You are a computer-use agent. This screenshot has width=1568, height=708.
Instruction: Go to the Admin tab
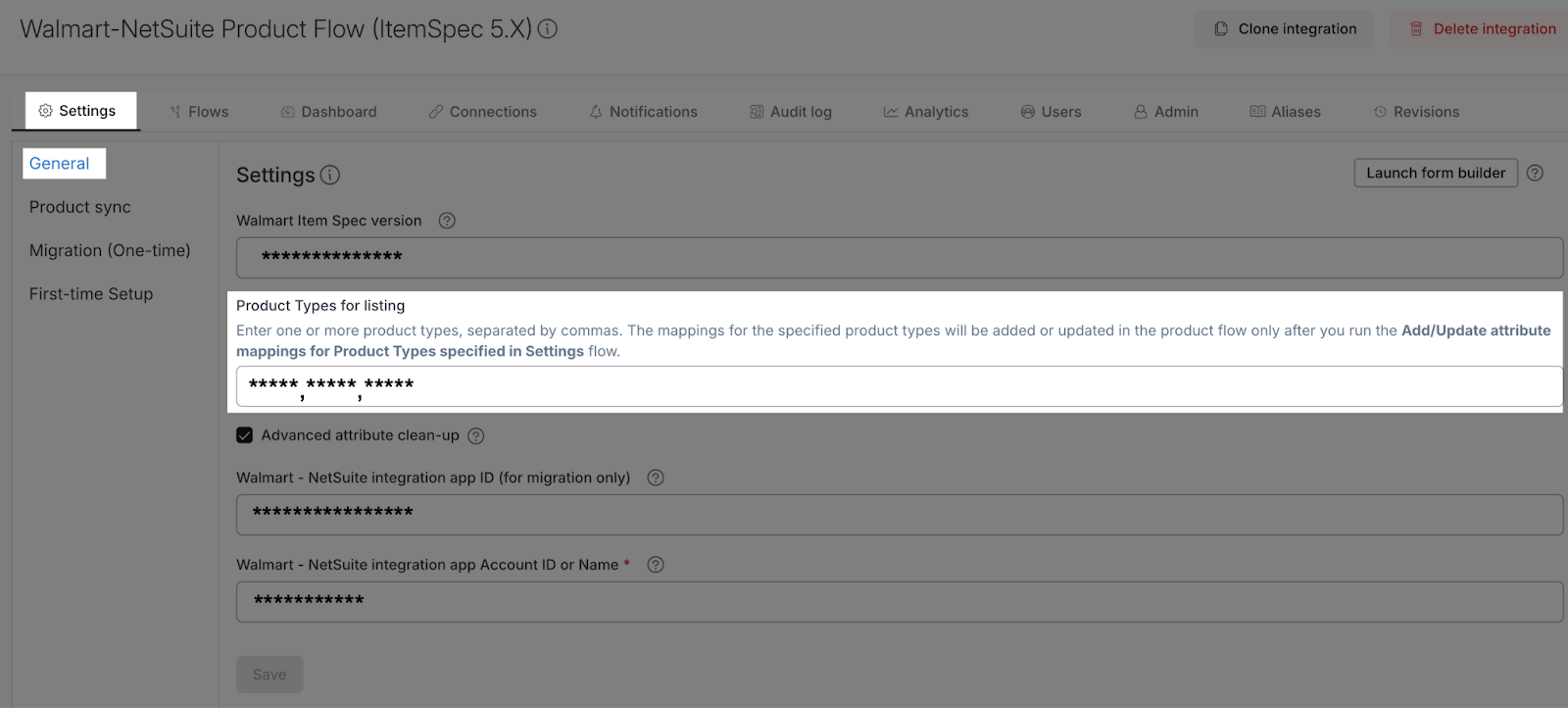(1166, 112)
